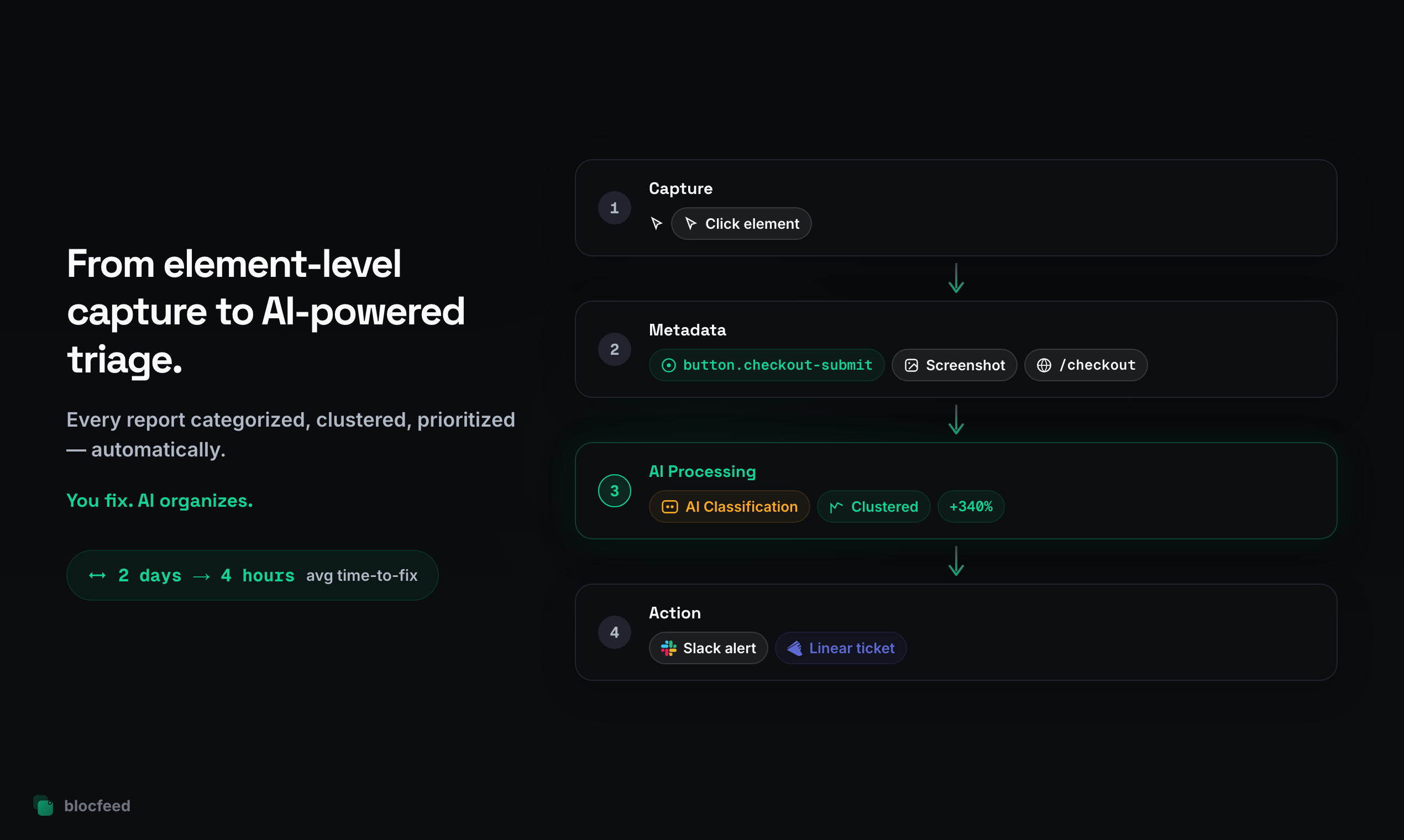
Task: Click the arrows icon in the time-to-fix badge
Action: (97, 575)
